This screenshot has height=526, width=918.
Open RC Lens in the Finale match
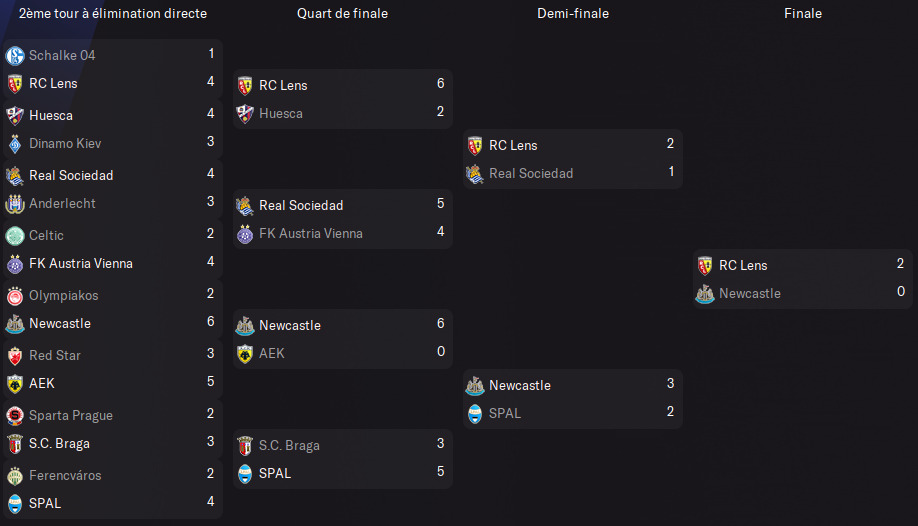(x=743, y=265)
